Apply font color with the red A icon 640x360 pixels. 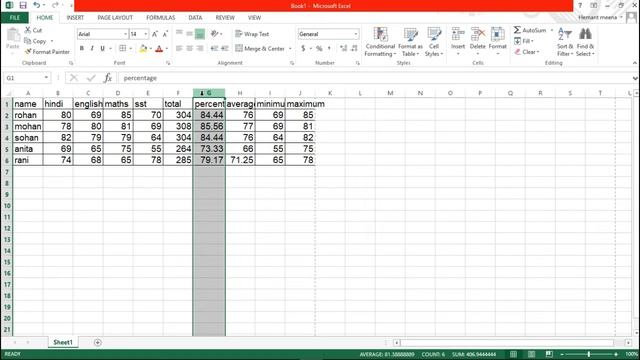pos(159,49)
